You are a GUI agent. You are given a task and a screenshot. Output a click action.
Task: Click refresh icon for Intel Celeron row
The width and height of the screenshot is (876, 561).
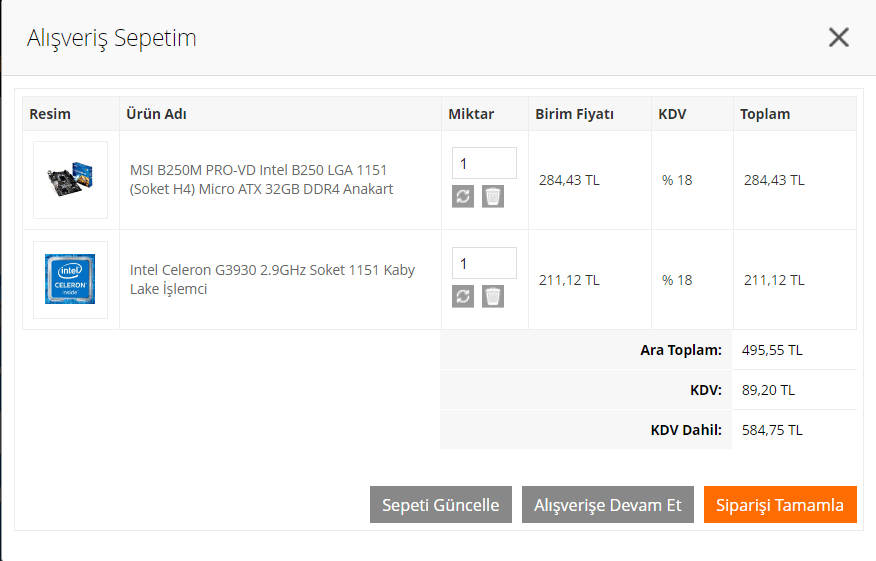coord(462,296)
